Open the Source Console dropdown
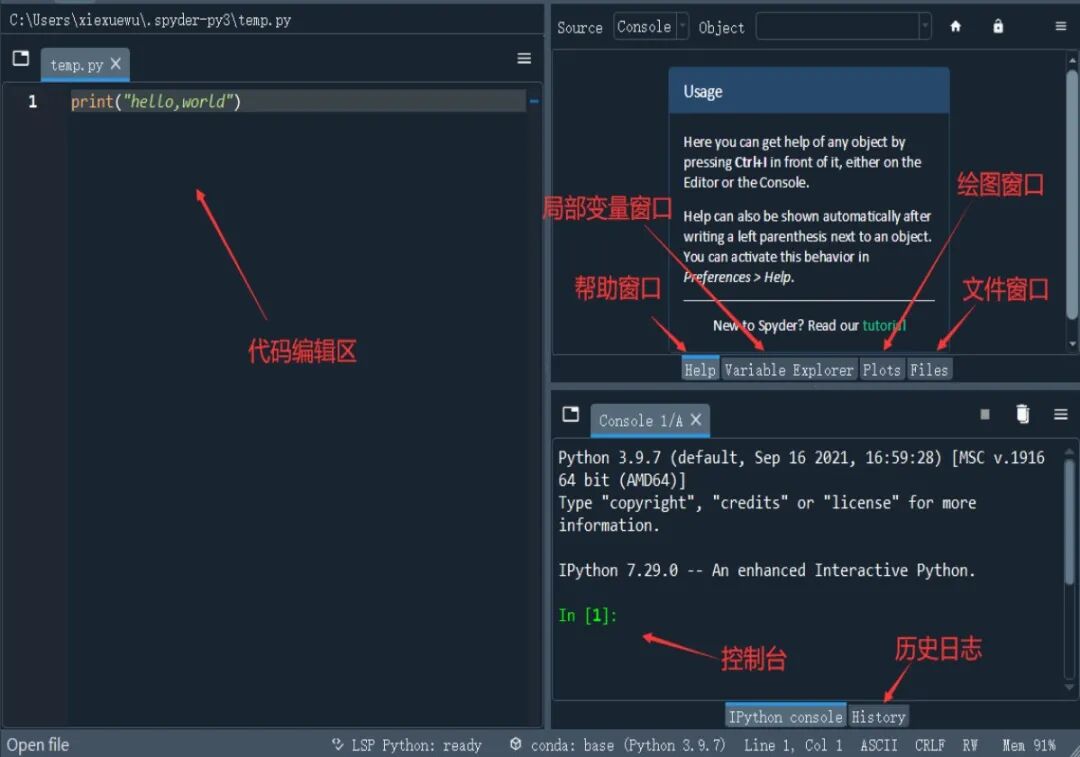This screenshot has height=757, width=1080. pyautogui.click(x=651, y=27)
